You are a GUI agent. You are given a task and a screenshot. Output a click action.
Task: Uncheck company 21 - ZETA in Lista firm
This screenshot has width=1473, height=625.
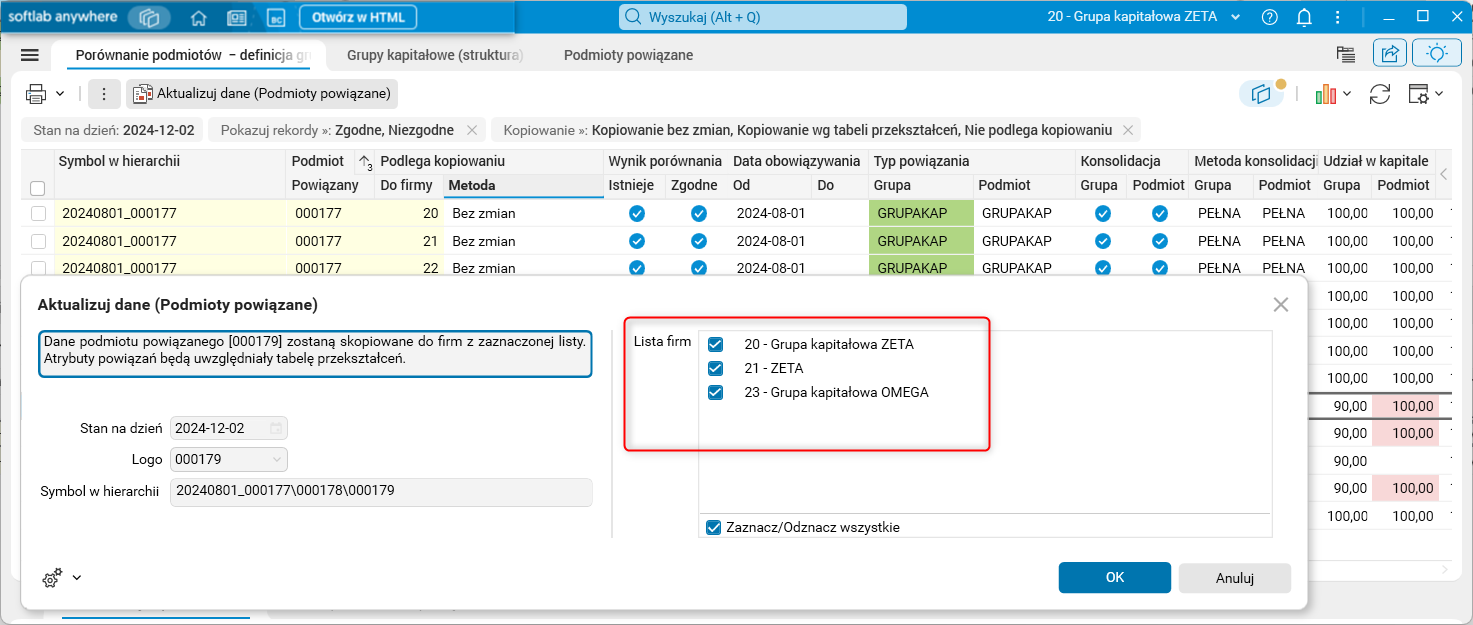(714, 368)
